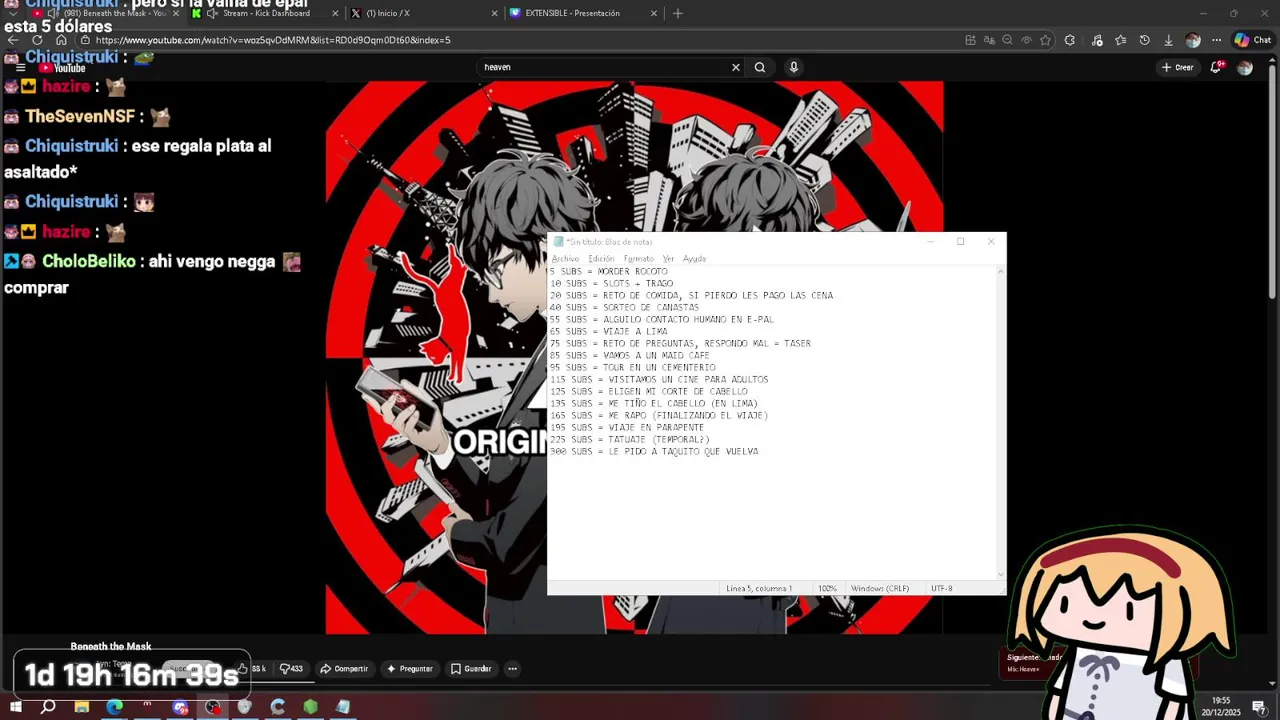The height and width of the screenshot is (720, 1280).
Task: Open a new browser tab
Action: 678,13
